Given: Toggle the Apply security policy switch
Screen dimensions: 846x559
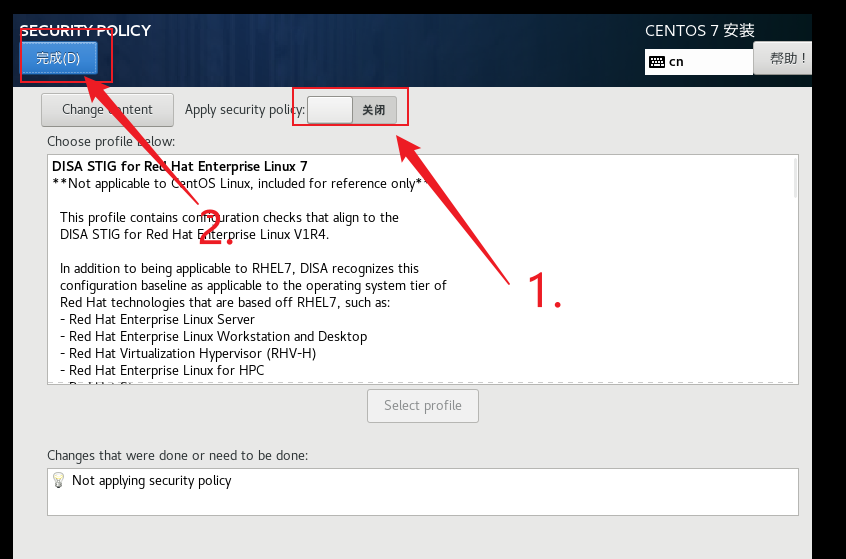Looking at the screenshot, I should (x=352, y=110).
